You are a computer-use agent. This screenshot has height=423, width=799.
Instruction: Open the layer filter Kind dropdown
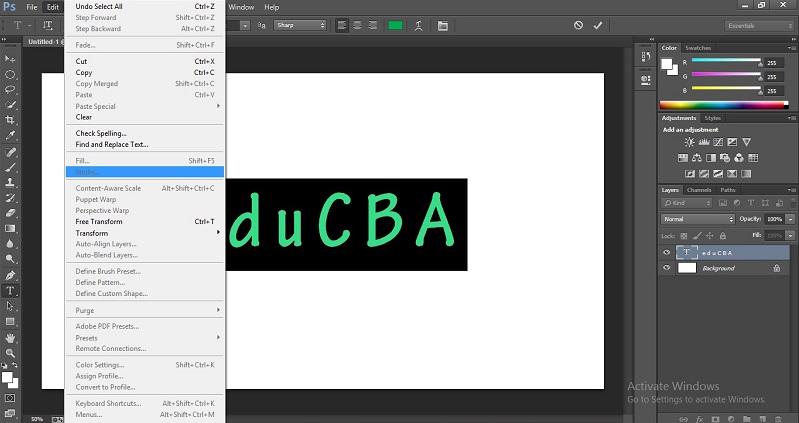686,203
